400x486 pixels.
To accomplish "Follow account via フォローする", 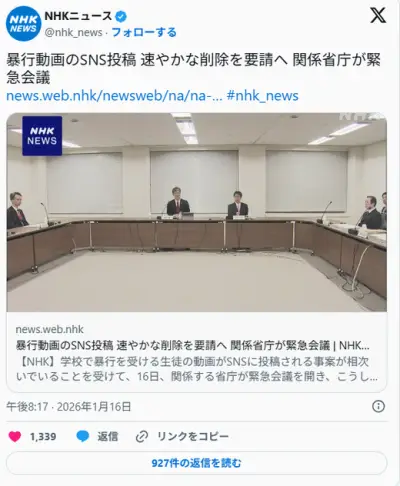I will (x=144, y=32).
